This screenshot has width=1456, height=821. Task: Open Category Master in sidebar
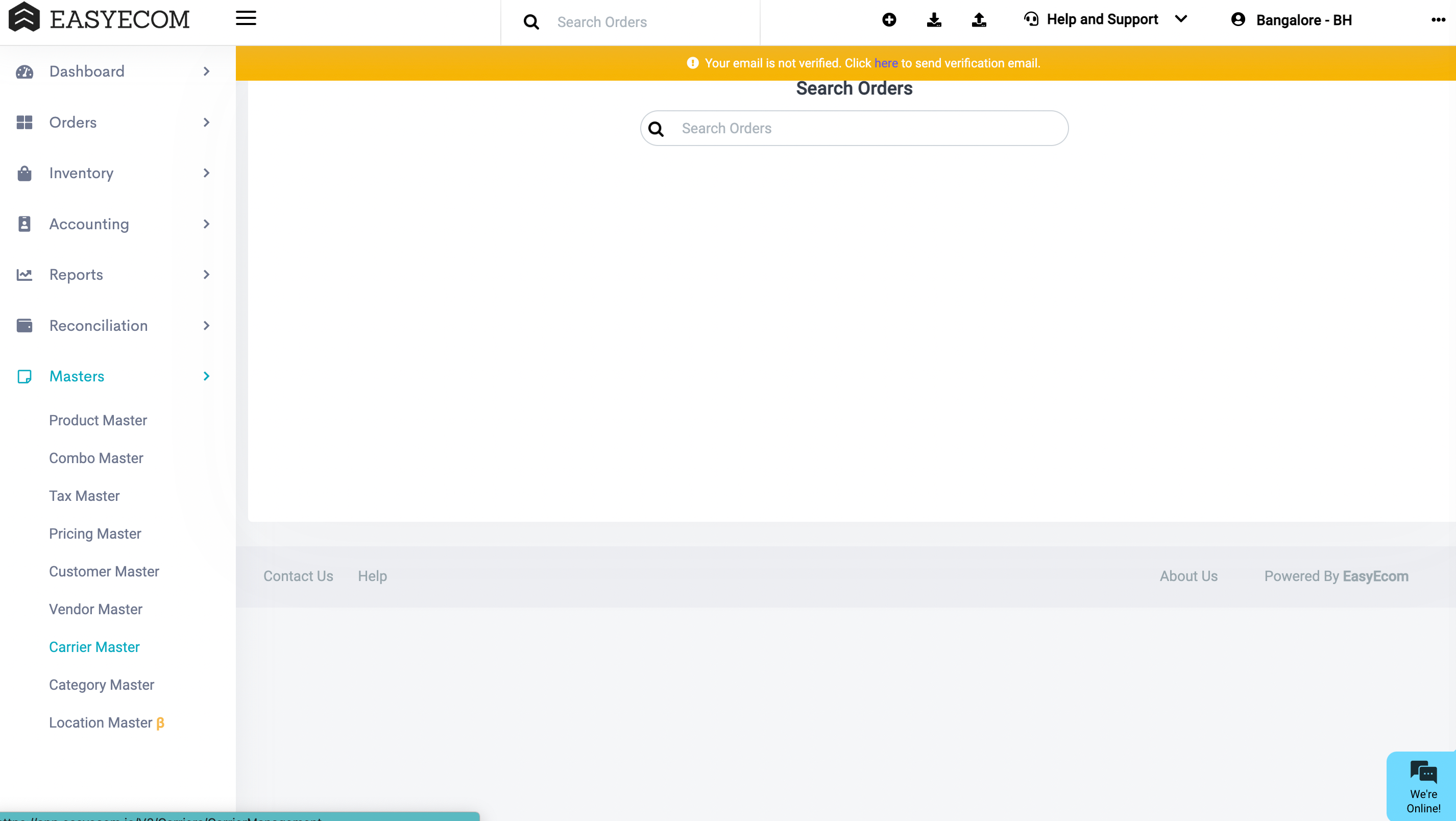(x=102, y=685)
